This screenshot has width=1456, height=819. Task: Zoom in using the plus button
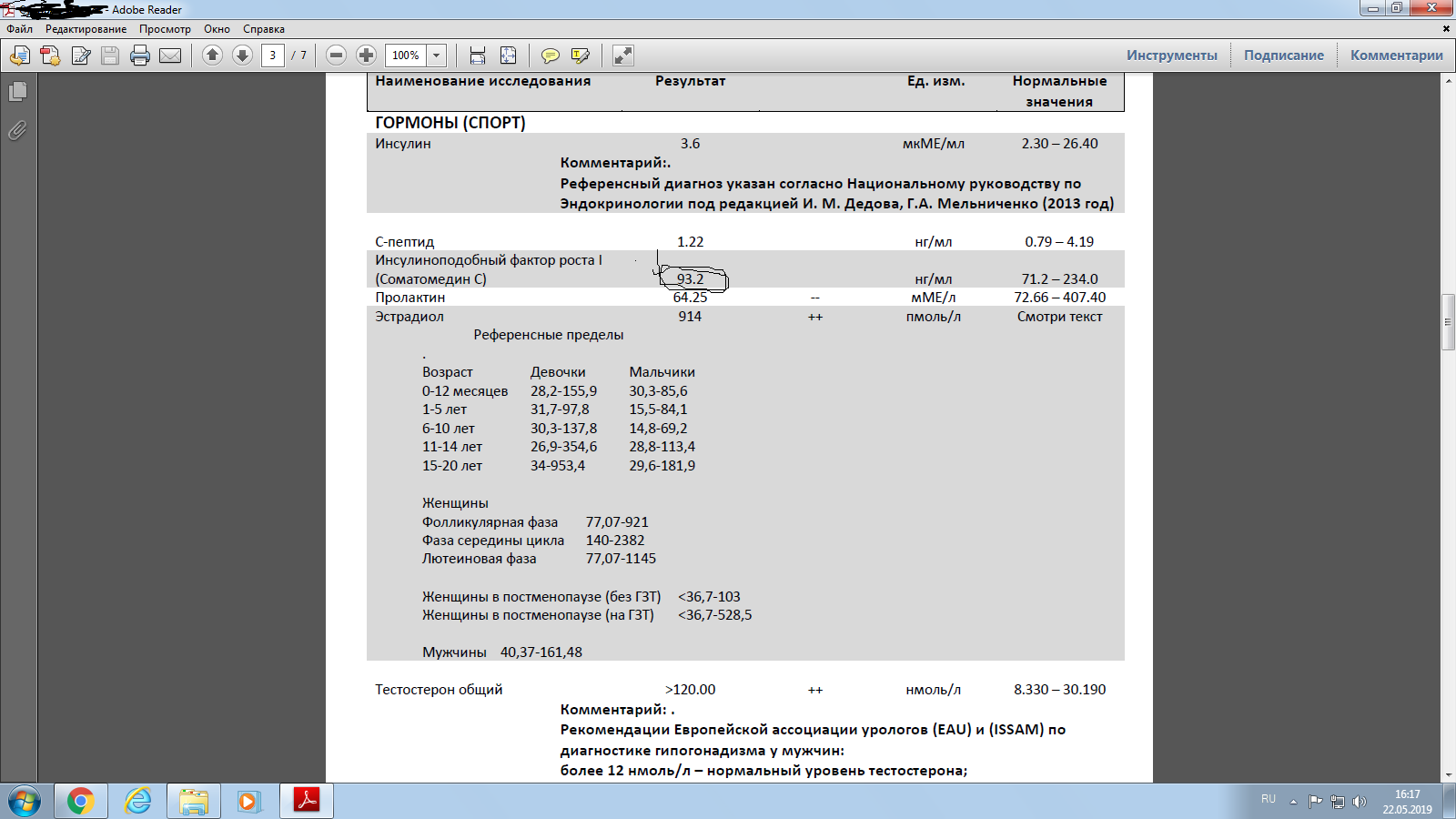click(x=366, y=56)
